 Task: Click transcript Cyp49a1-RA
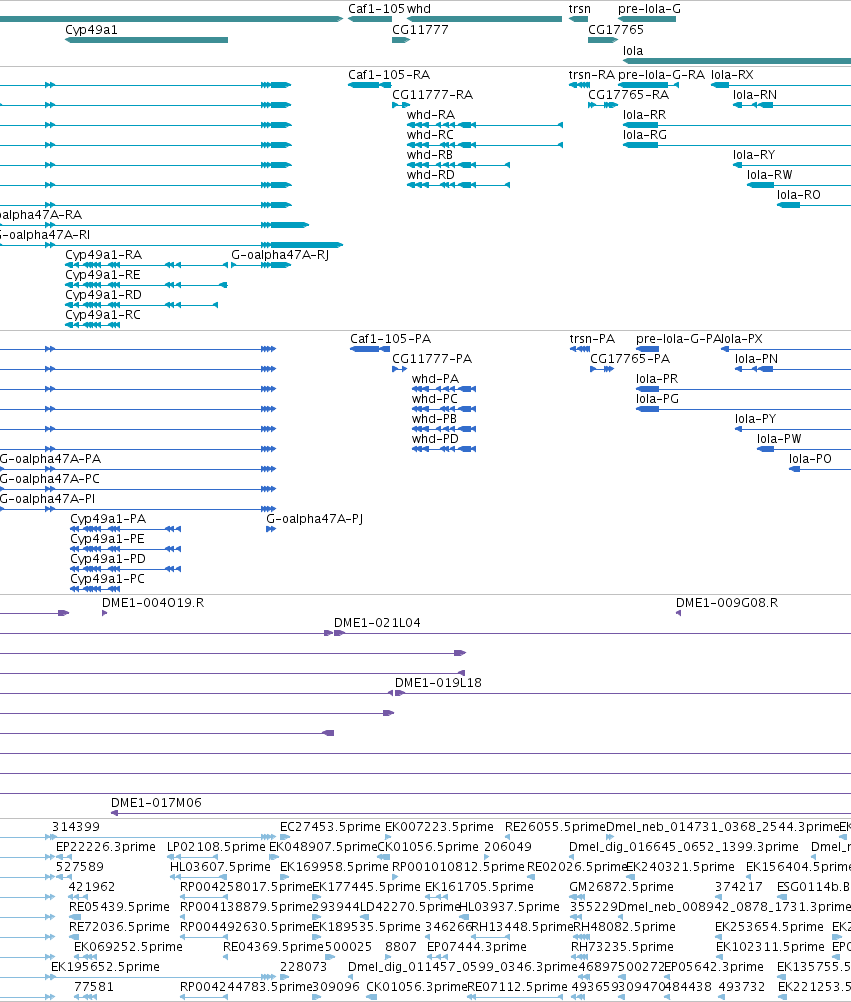(146, 265)
